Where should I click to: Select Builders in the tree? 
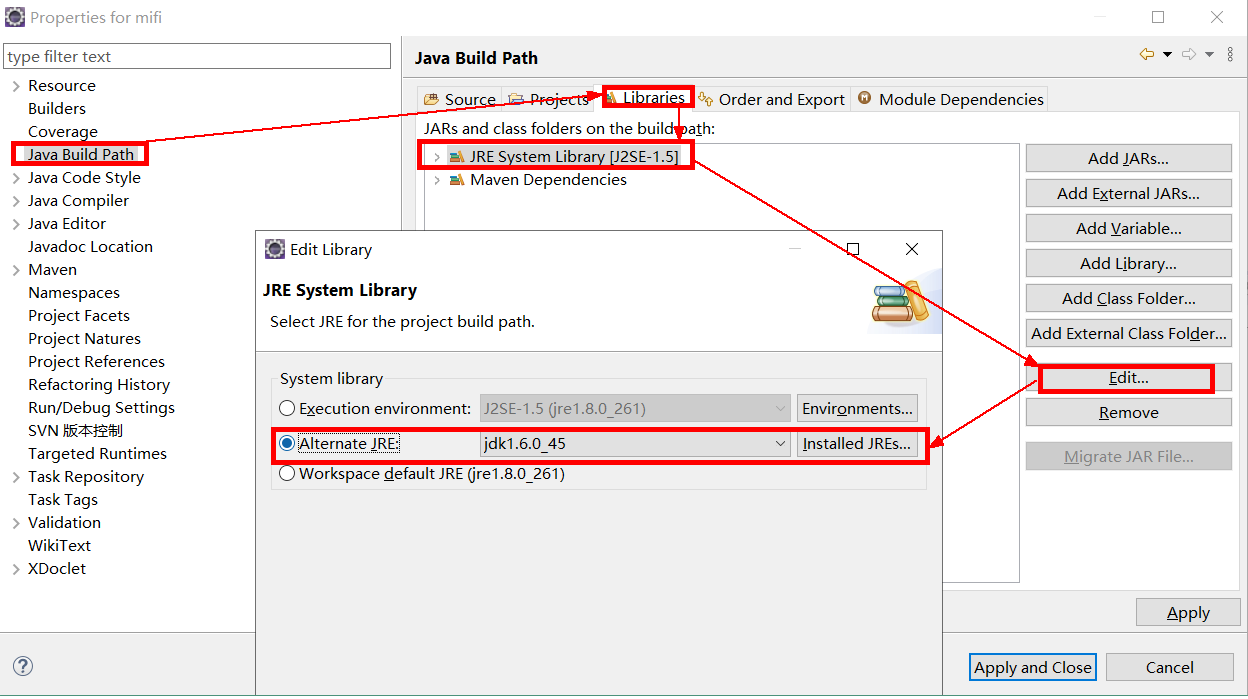click(57, 109)
